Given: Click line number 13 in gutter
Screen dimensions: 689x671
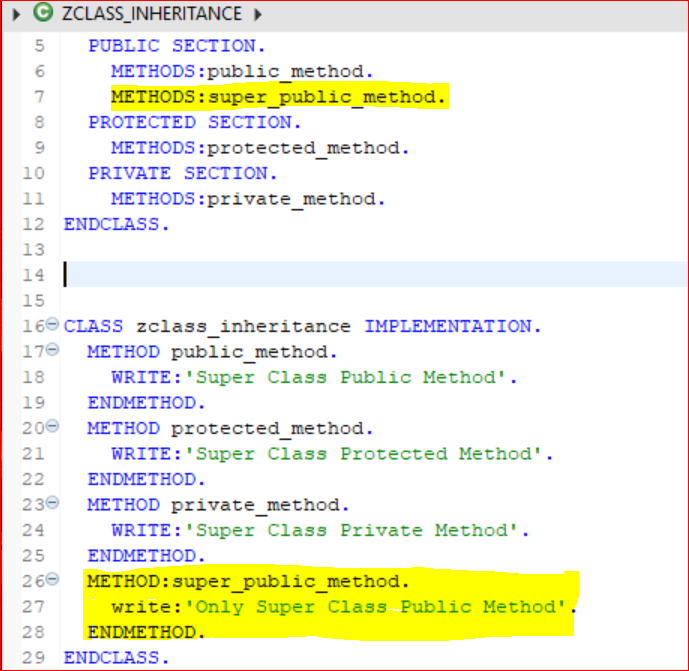Looking at the screenshot, I should click(x=34, y=250).
